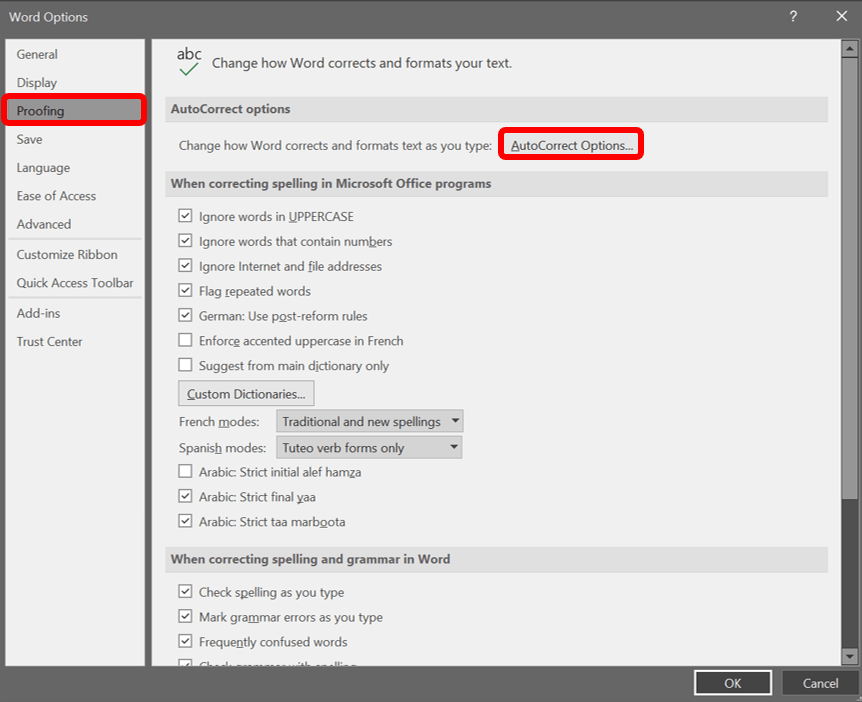Disable Check spelling as you type
The width and height of the screenshot is (862, 702).
click(185, 592)
